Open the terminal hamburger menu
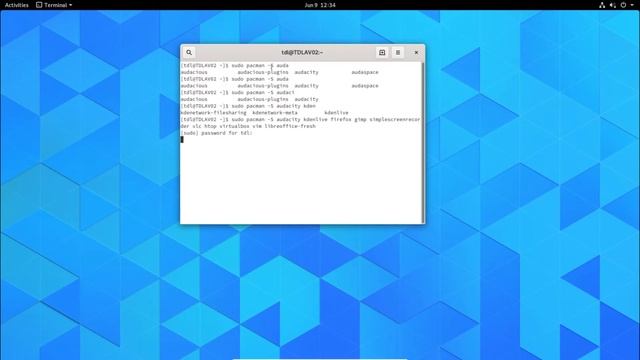640x360 pixels. [398, 52]
